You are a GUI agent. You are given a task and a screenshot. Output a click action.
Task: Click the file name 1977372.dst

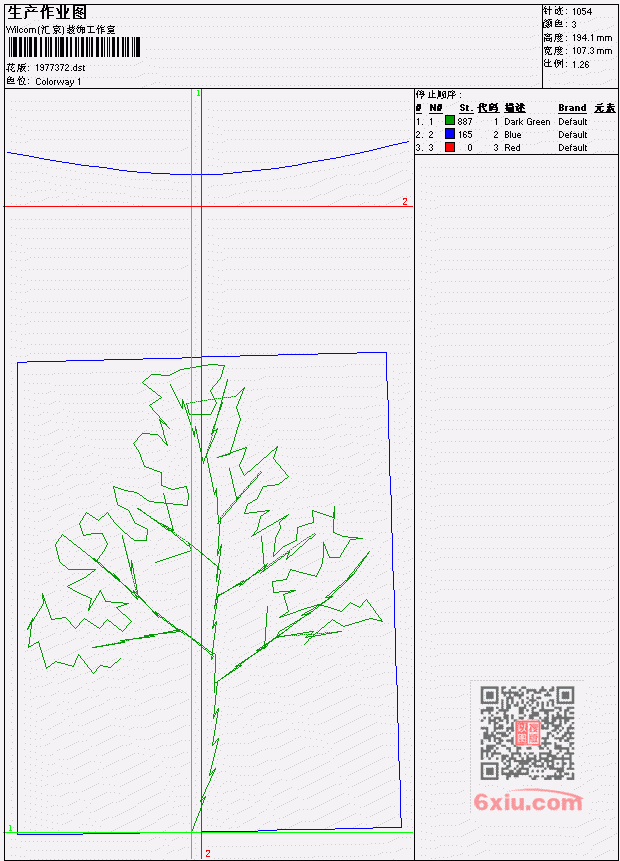click(x=60, y=68)
